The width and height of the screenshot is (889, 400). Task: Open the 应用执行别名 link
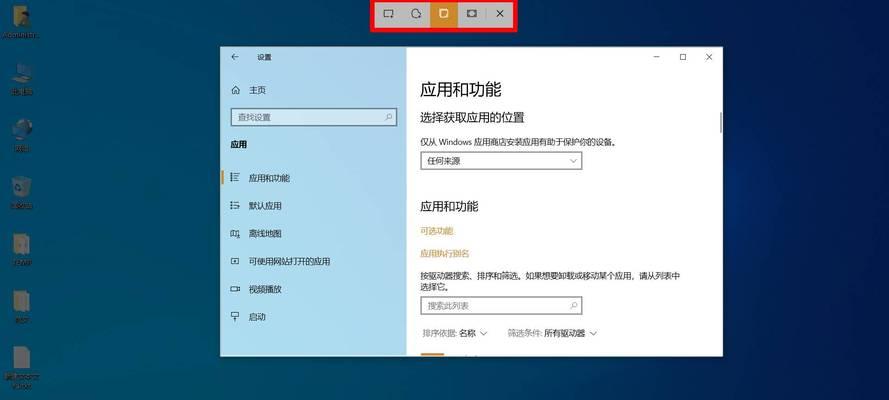[444, 254]
